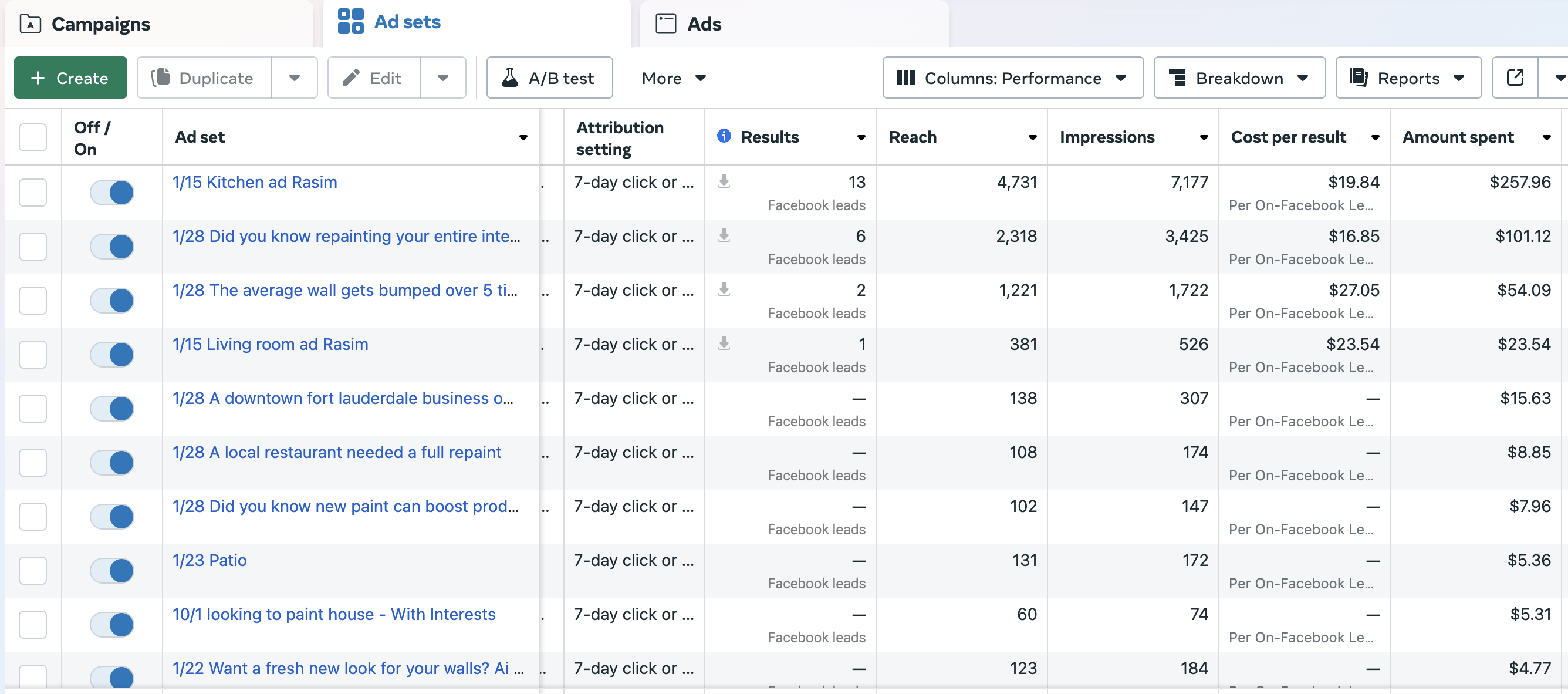
Task: Click the download icon next to 13 Facebook leads
Action: coord(724,181)
